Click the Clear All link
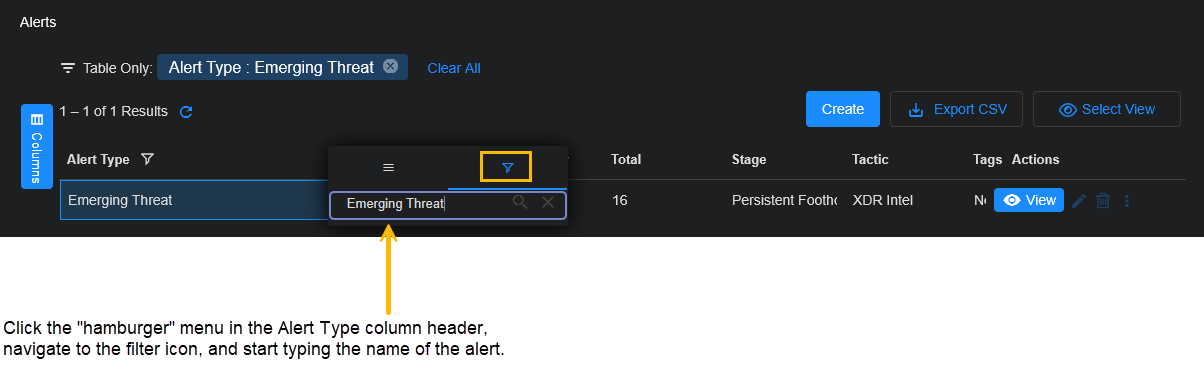 tap(454, 68)
